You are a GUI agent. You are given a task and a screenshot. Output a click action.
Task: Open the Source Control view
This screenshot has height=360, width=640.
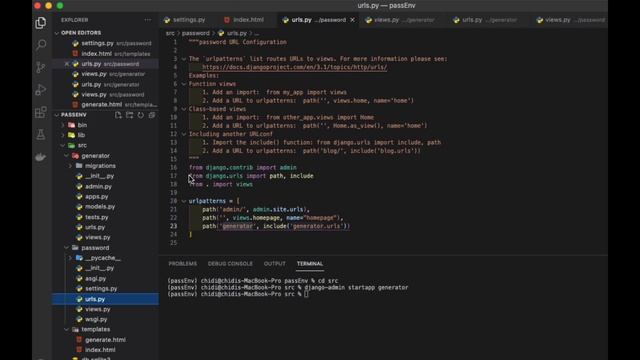point(40,67)
